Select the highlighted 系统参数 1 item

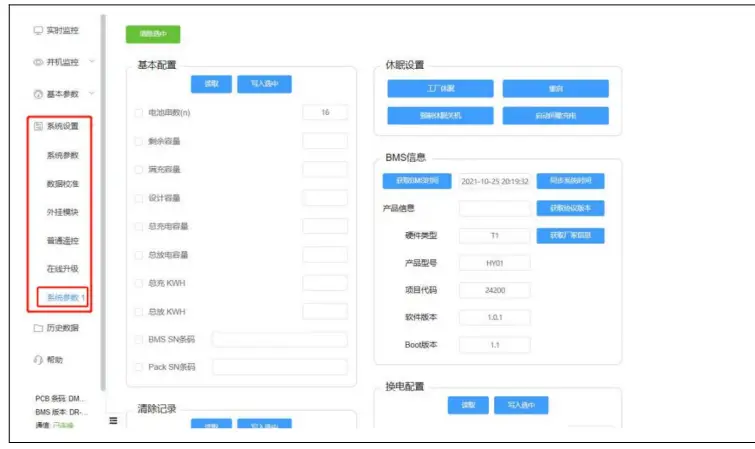65,297
